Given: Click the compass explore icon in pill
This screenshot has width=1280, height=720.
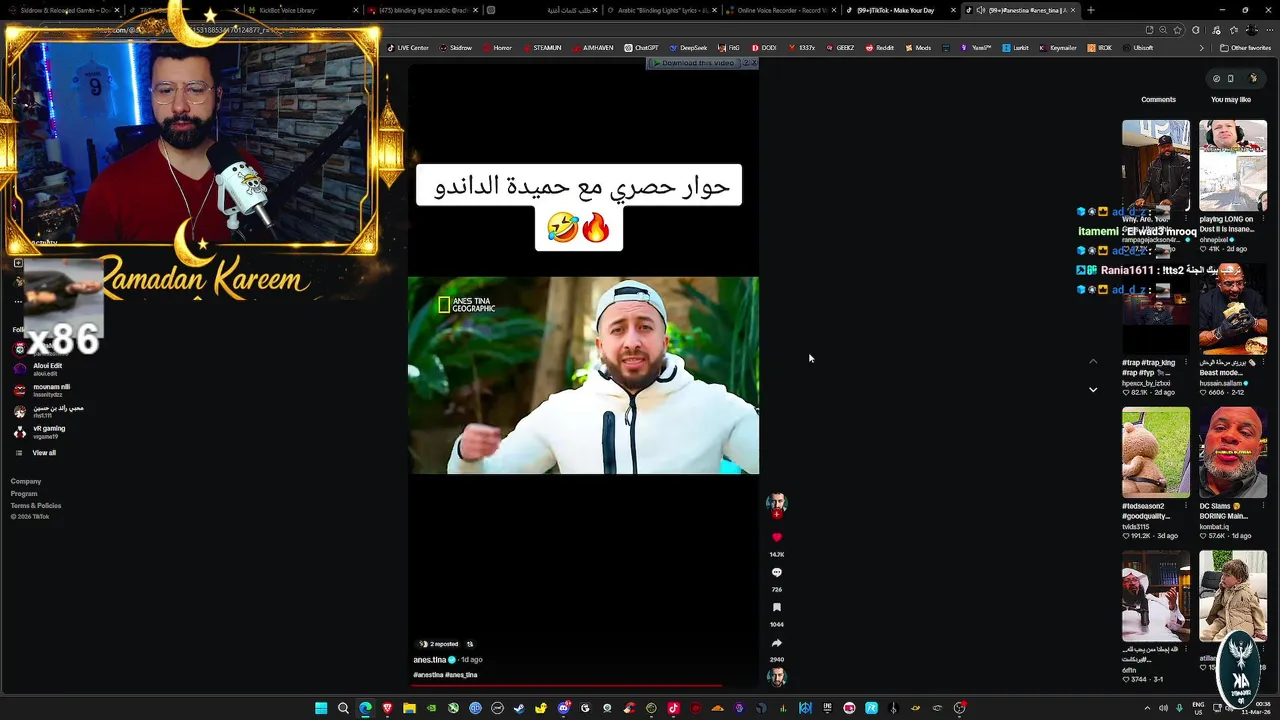Looking at the screenshot, I should (1216, 78).
